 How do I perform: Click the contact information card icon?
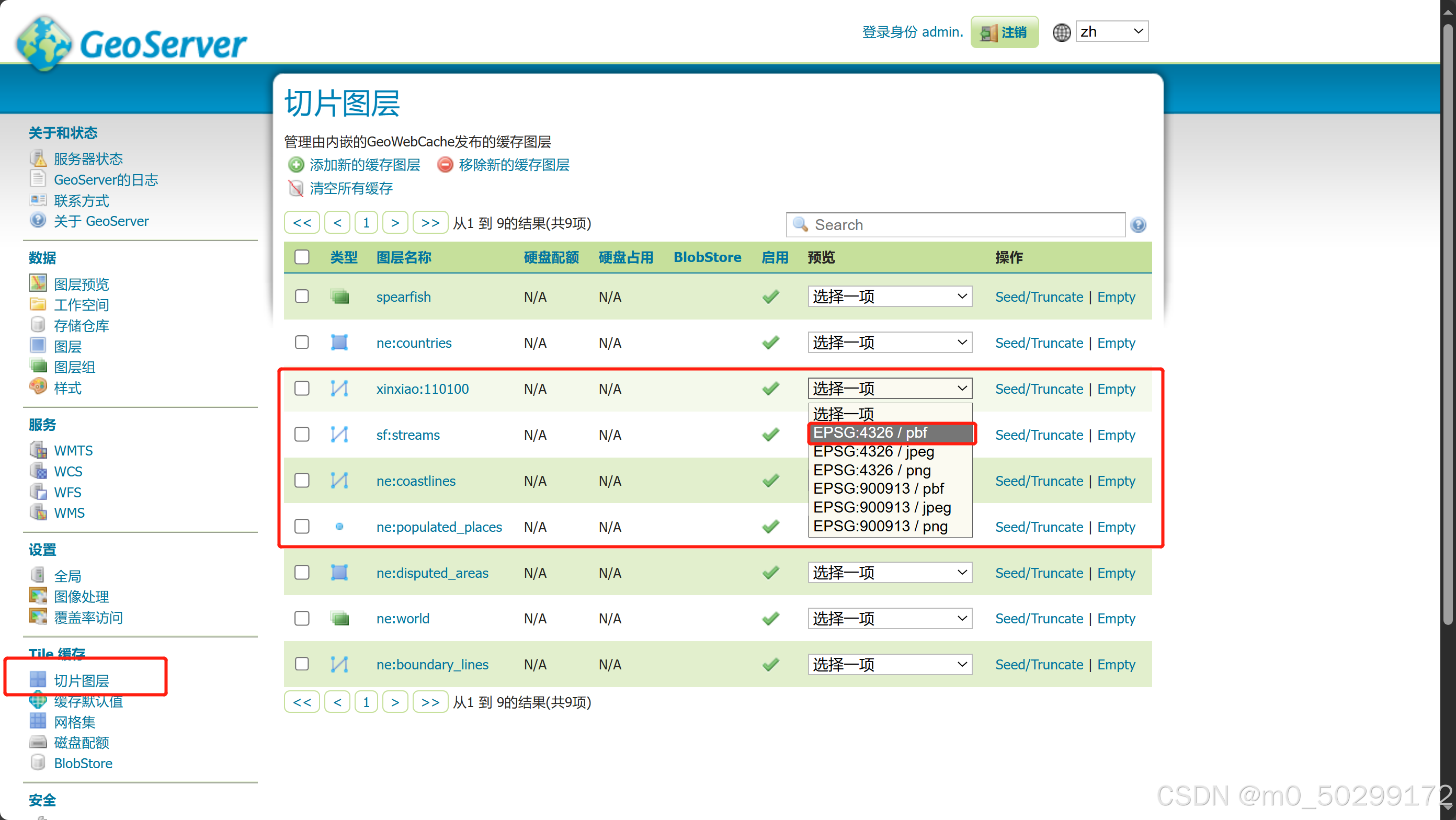click(38, 200)
